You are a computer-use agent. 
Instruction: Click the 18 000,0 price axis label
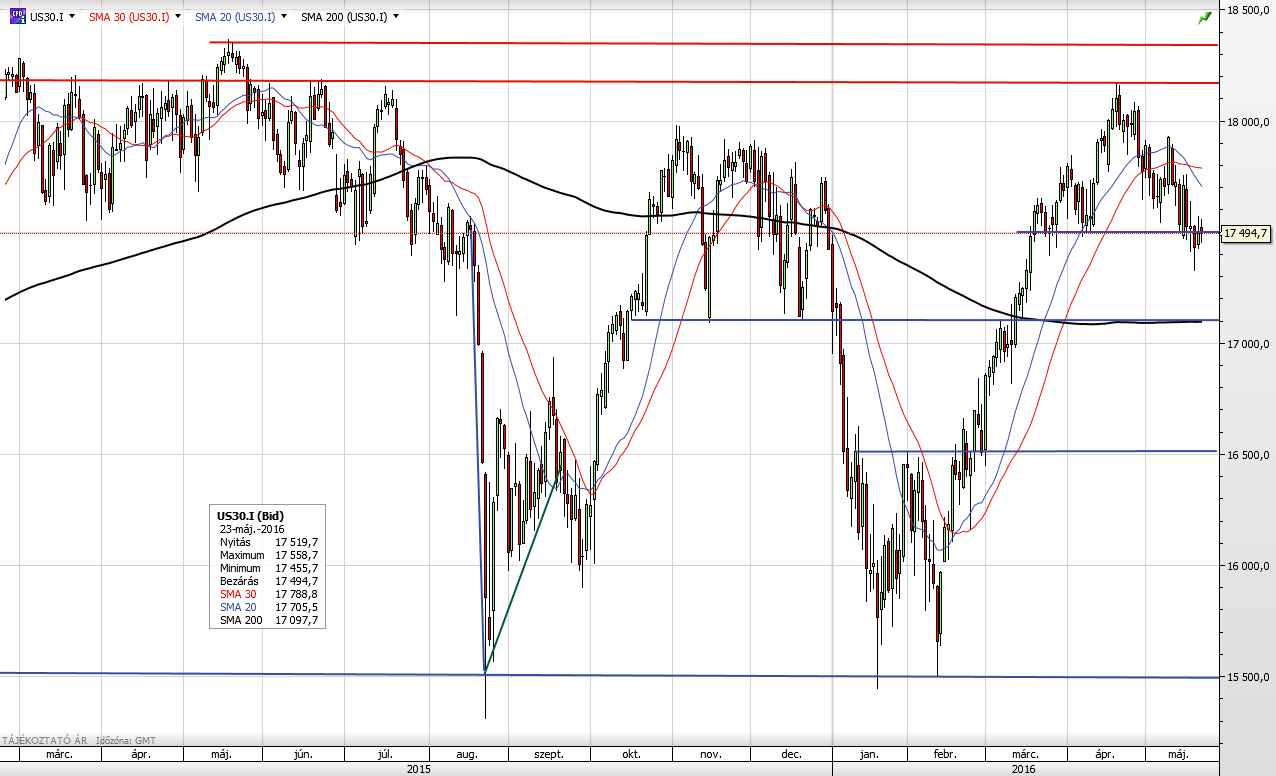(x=1247, y=122)
